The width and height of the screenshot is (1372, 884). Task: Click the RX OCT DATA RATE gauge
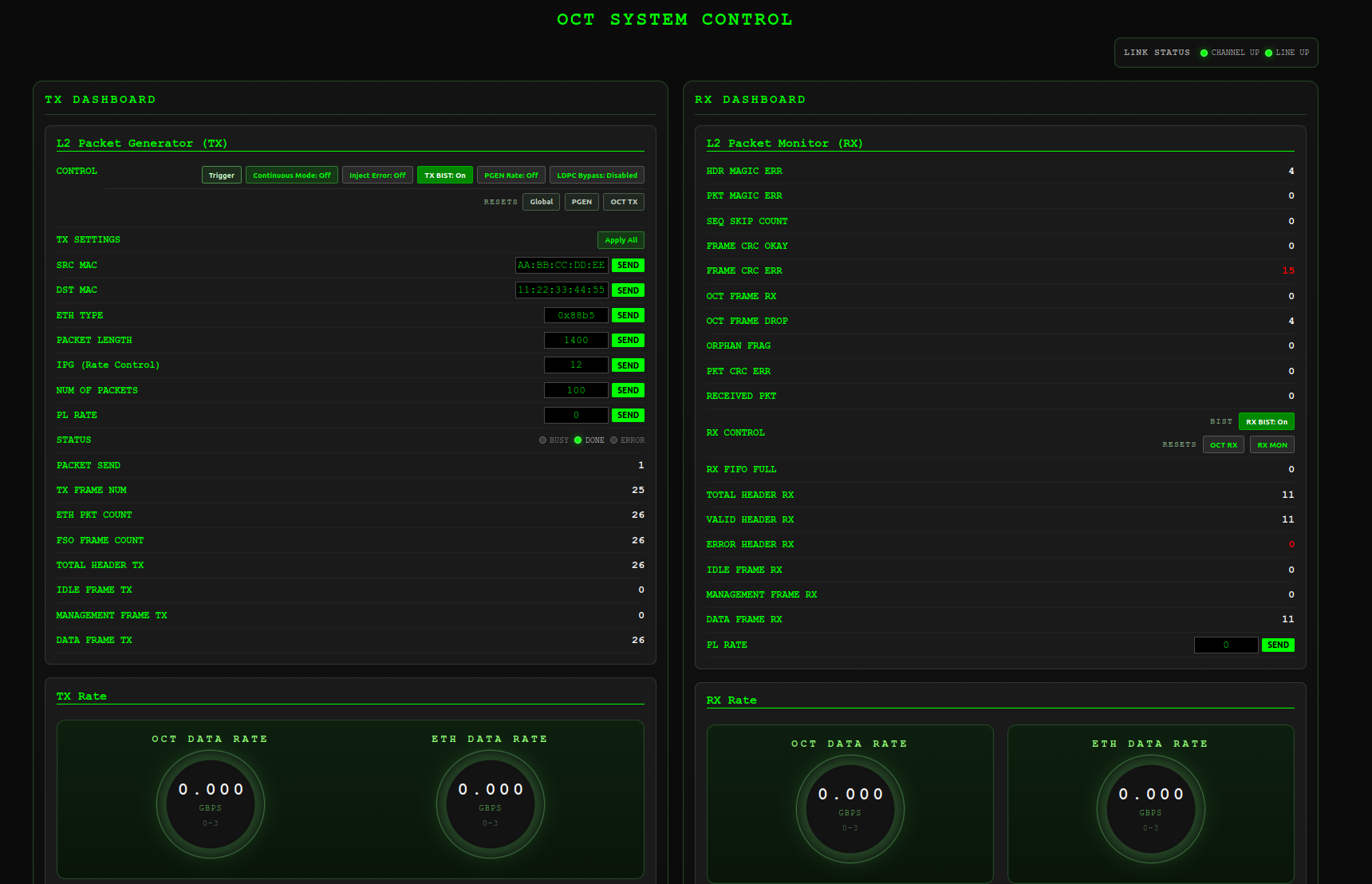tap(850, 808)
